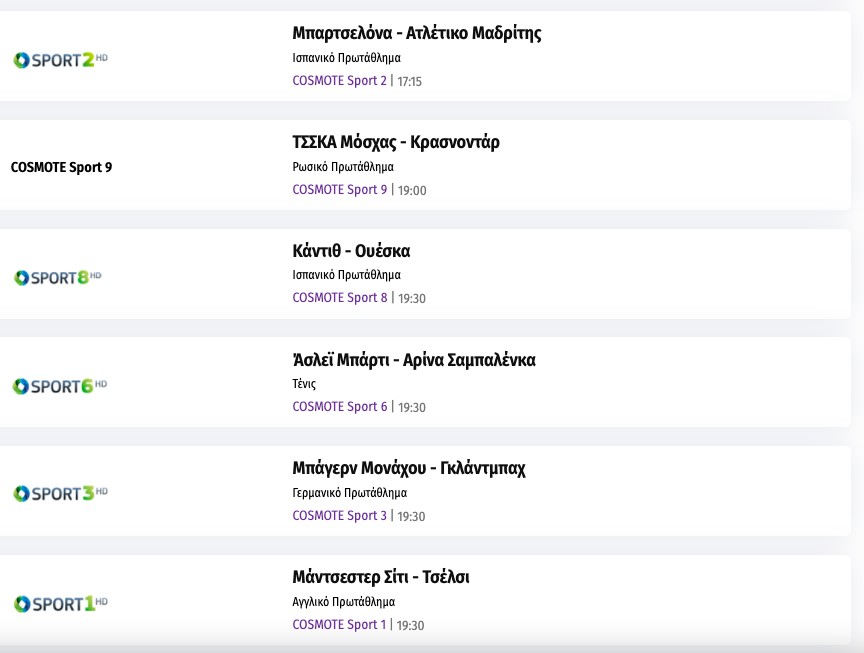
Task: Click the COSMOTE Sport 3 HD logo
Action: tap(60, 494)
